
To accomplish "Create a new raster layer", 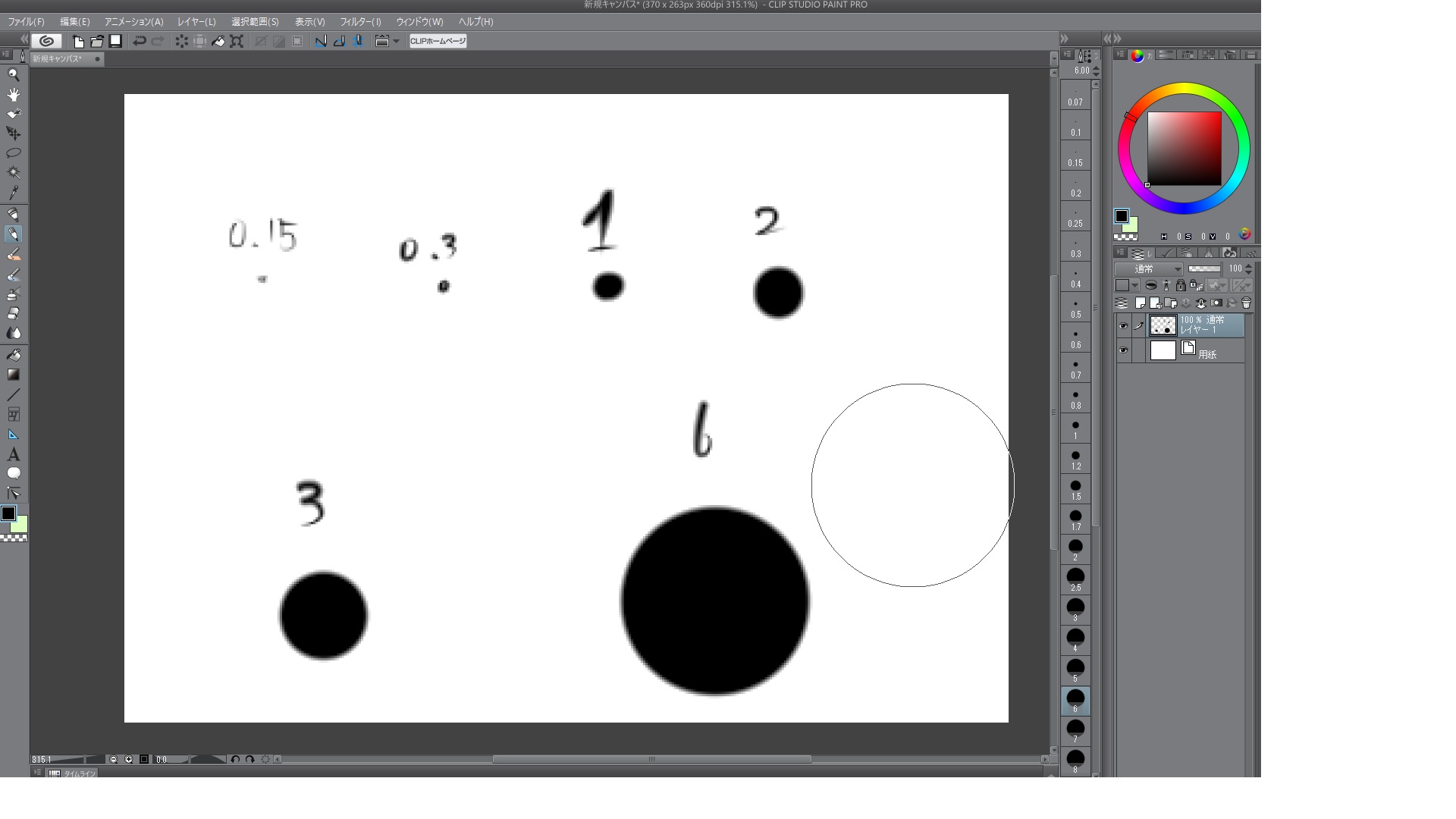I will pyautogui.click(x=1140, y=303).
